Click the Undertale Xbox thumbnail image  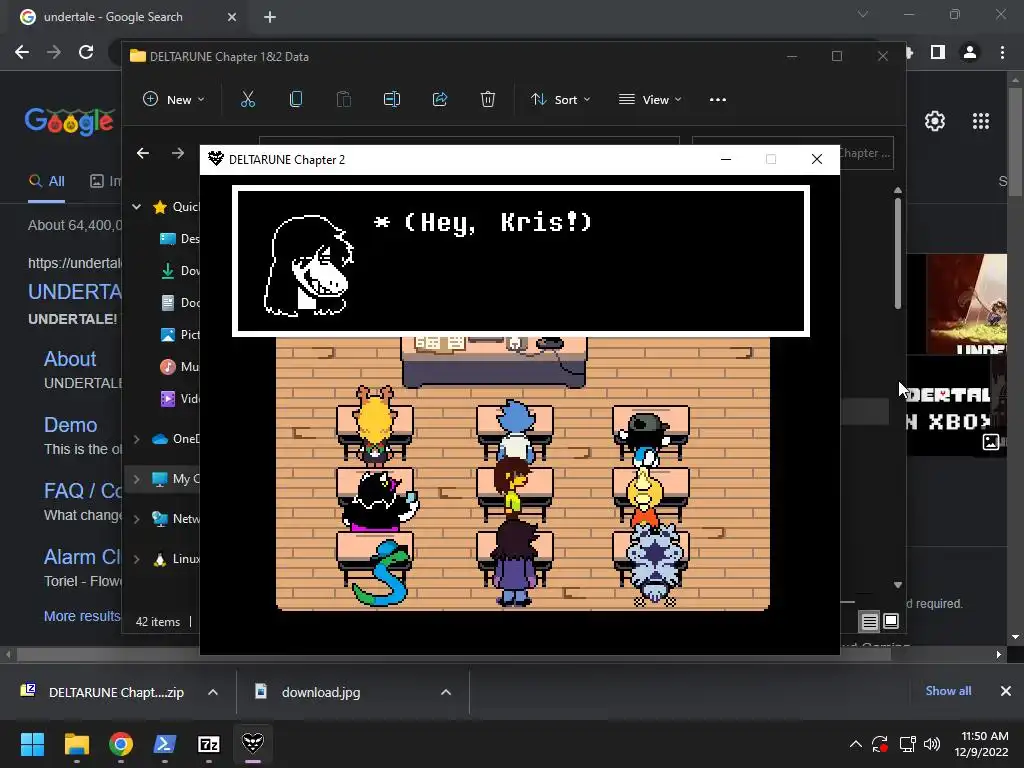pos(956,406)
